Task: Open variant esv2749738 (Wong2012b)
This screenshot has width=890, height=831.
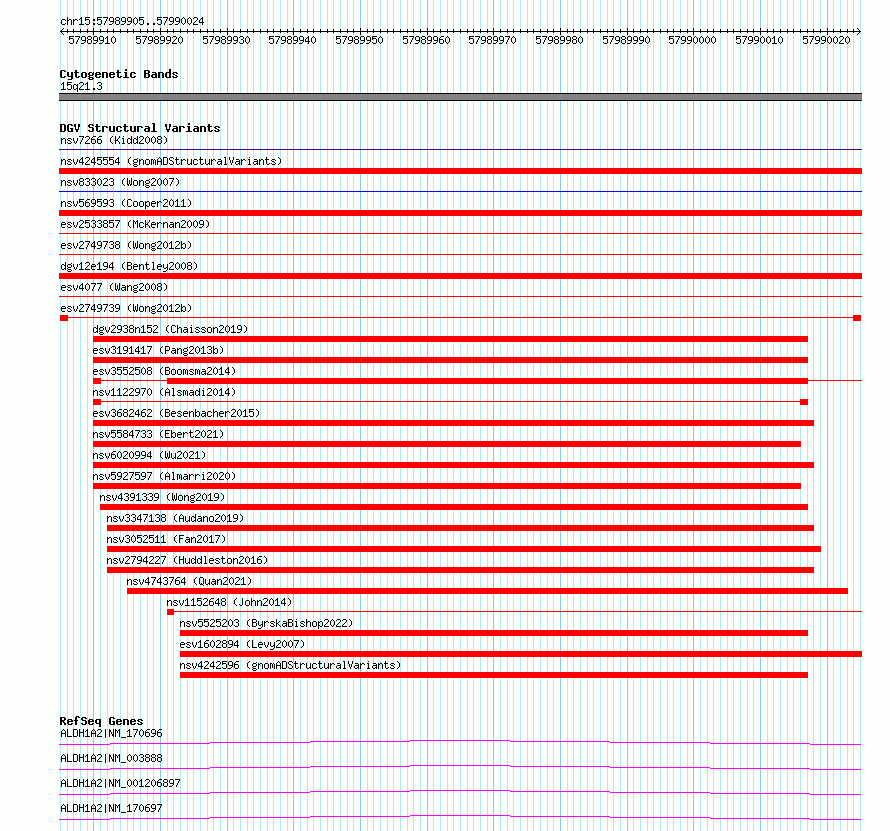Action: 126,245
